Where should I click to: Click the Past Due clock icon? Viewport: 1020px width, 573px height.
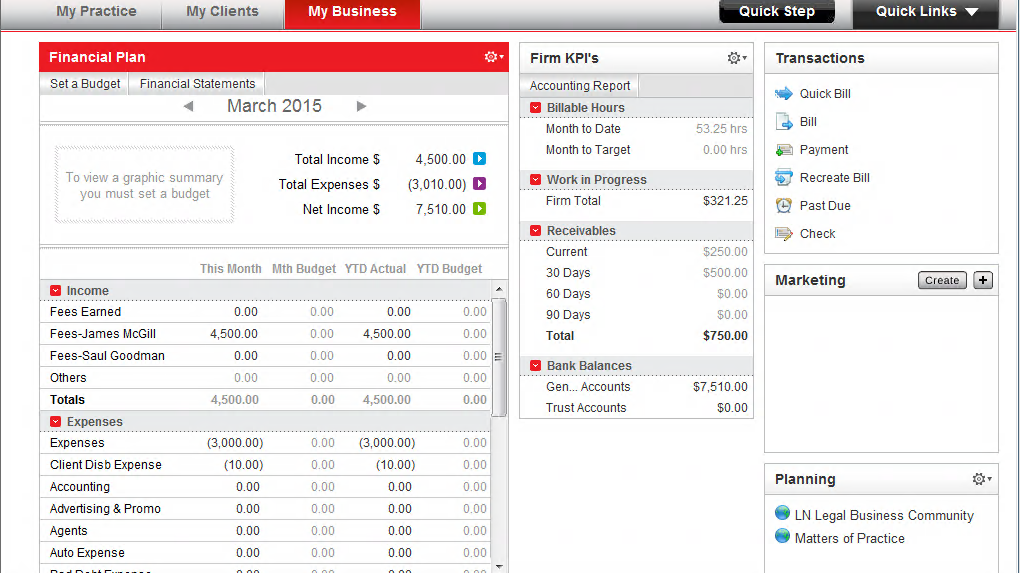(784, 206)
